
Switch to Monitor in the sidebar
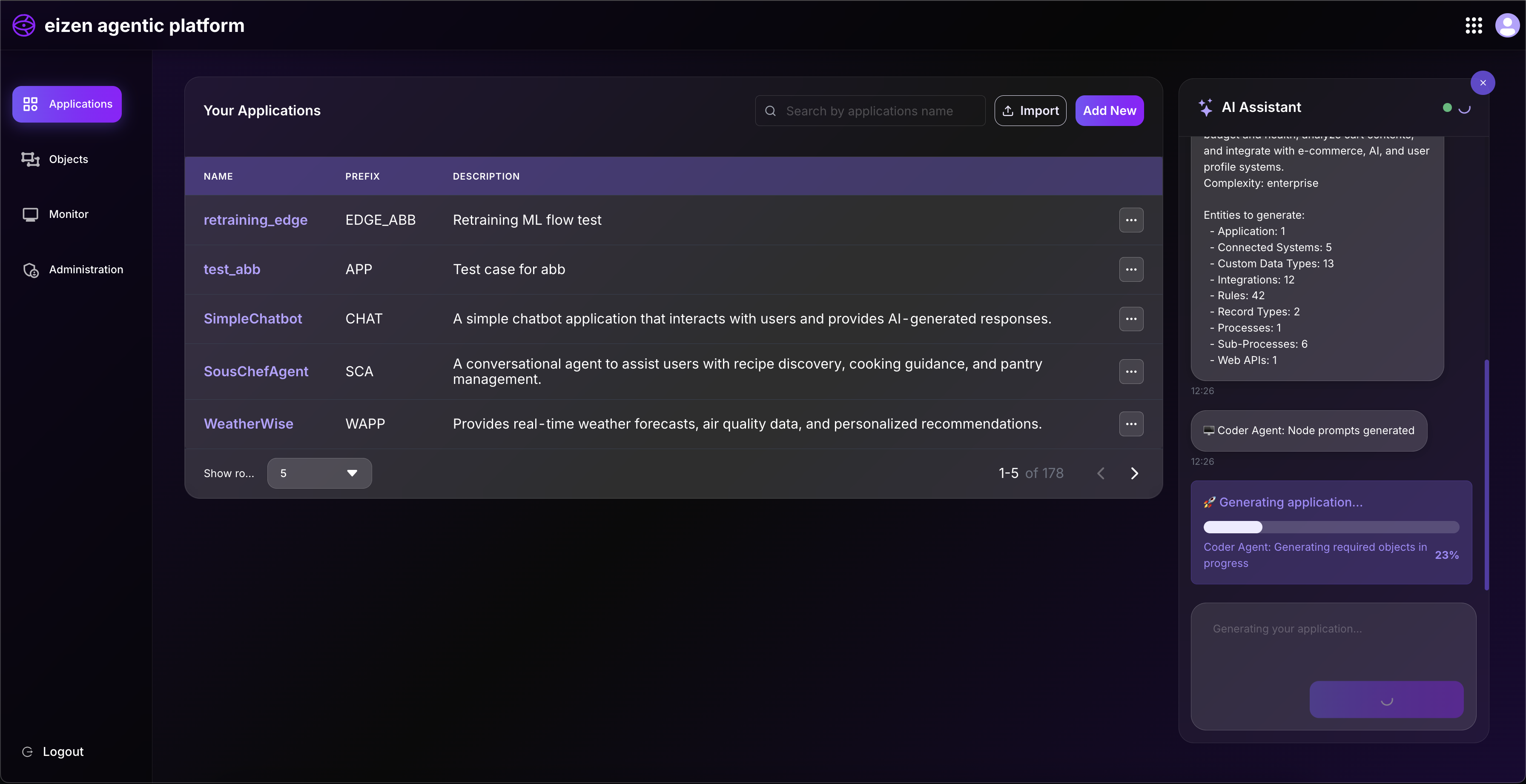(68, 215)
